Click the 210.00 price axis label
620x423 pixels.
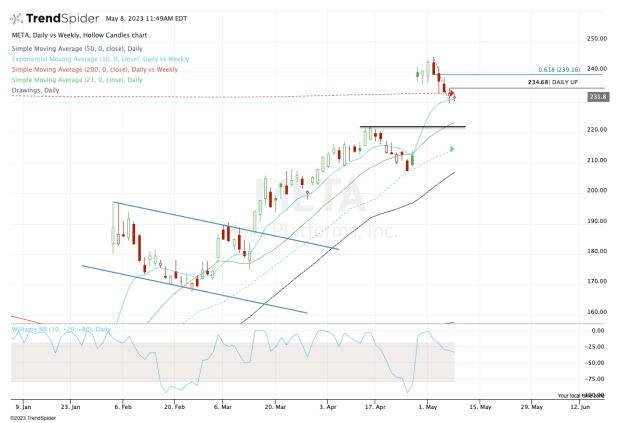(x=597, y=160)
